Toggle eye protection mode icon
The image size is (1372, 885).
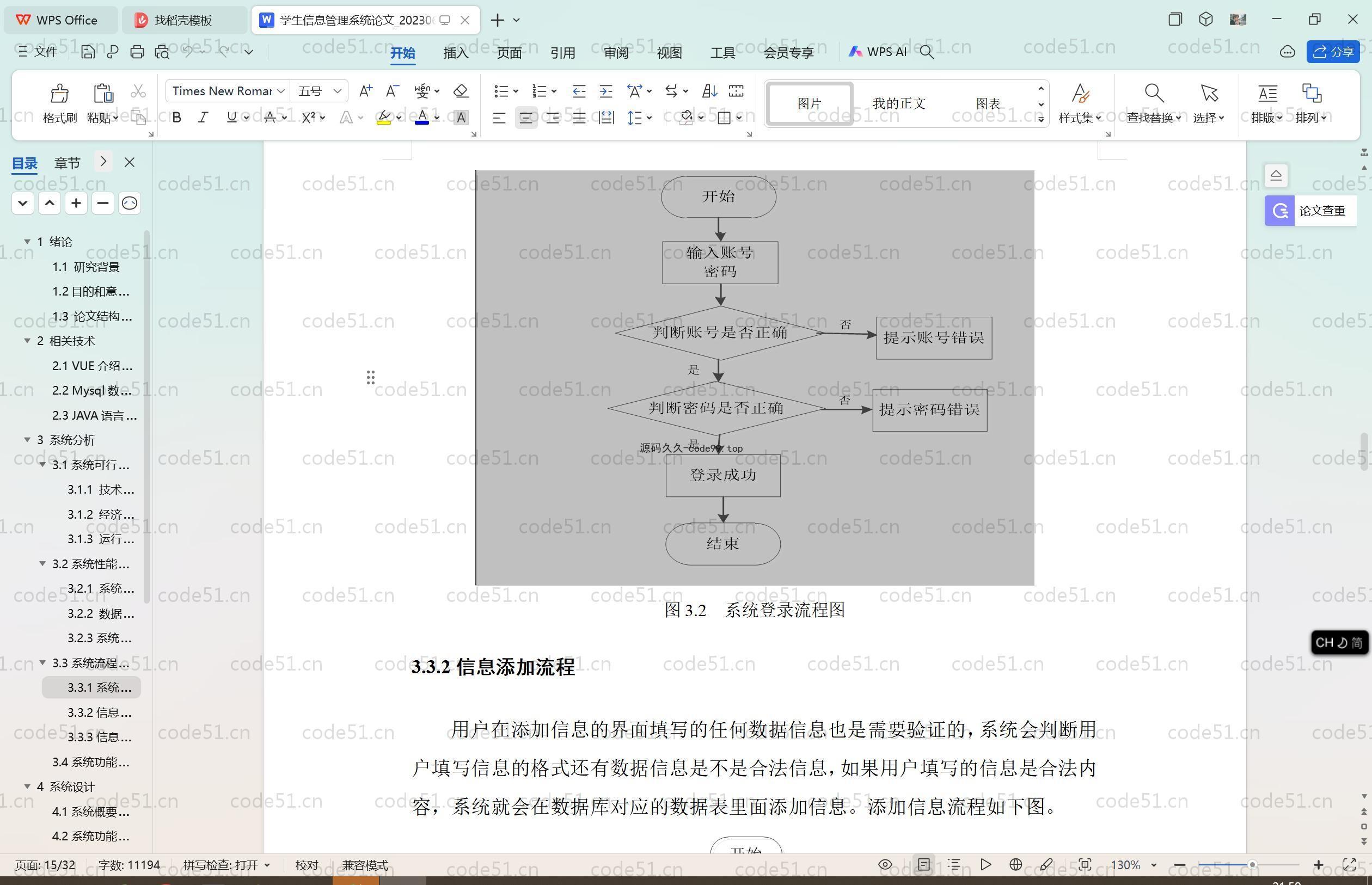[x=885, y=864]
